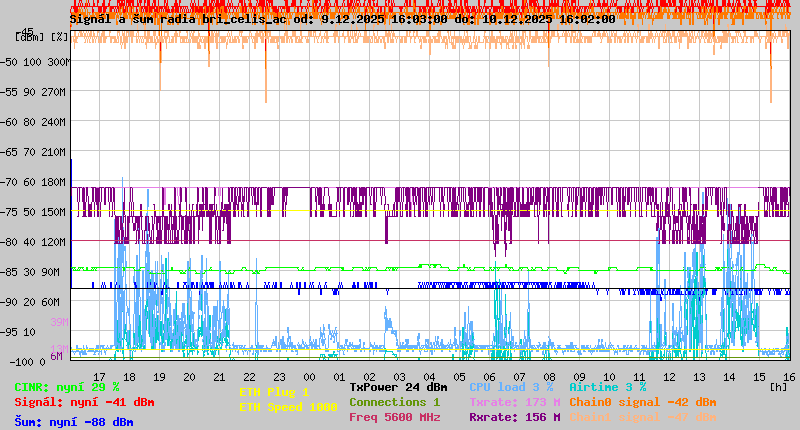Click the '-55 90 270M' y-axis label
This screenshot has height=430, width=800.
33,92
